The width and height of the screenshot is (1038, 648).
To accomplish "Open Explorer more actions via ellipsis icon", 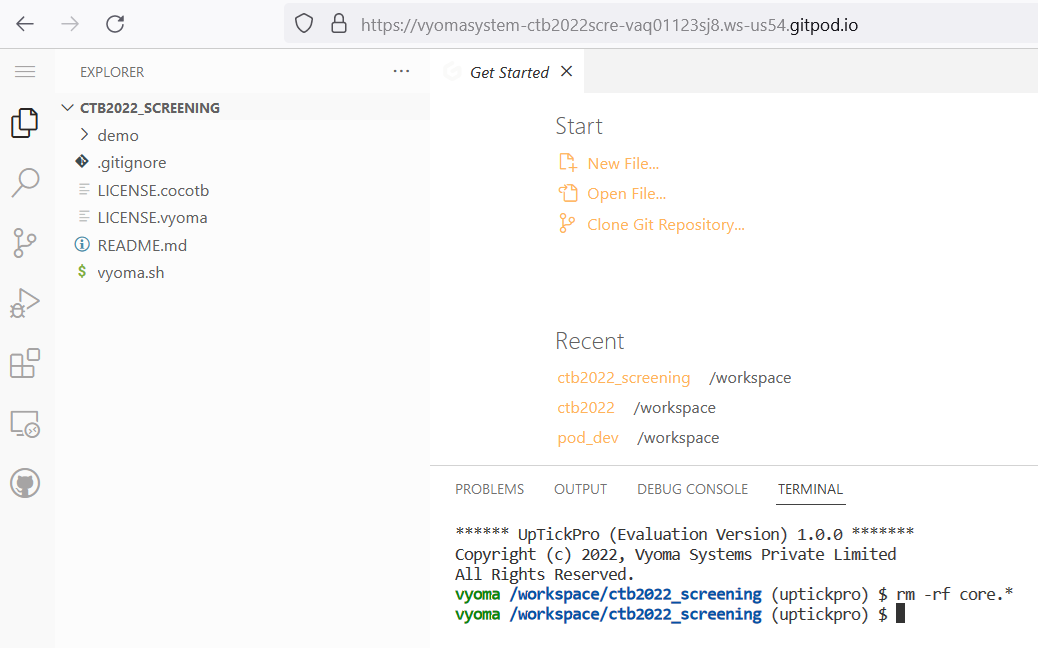I will tap(401, 71).
